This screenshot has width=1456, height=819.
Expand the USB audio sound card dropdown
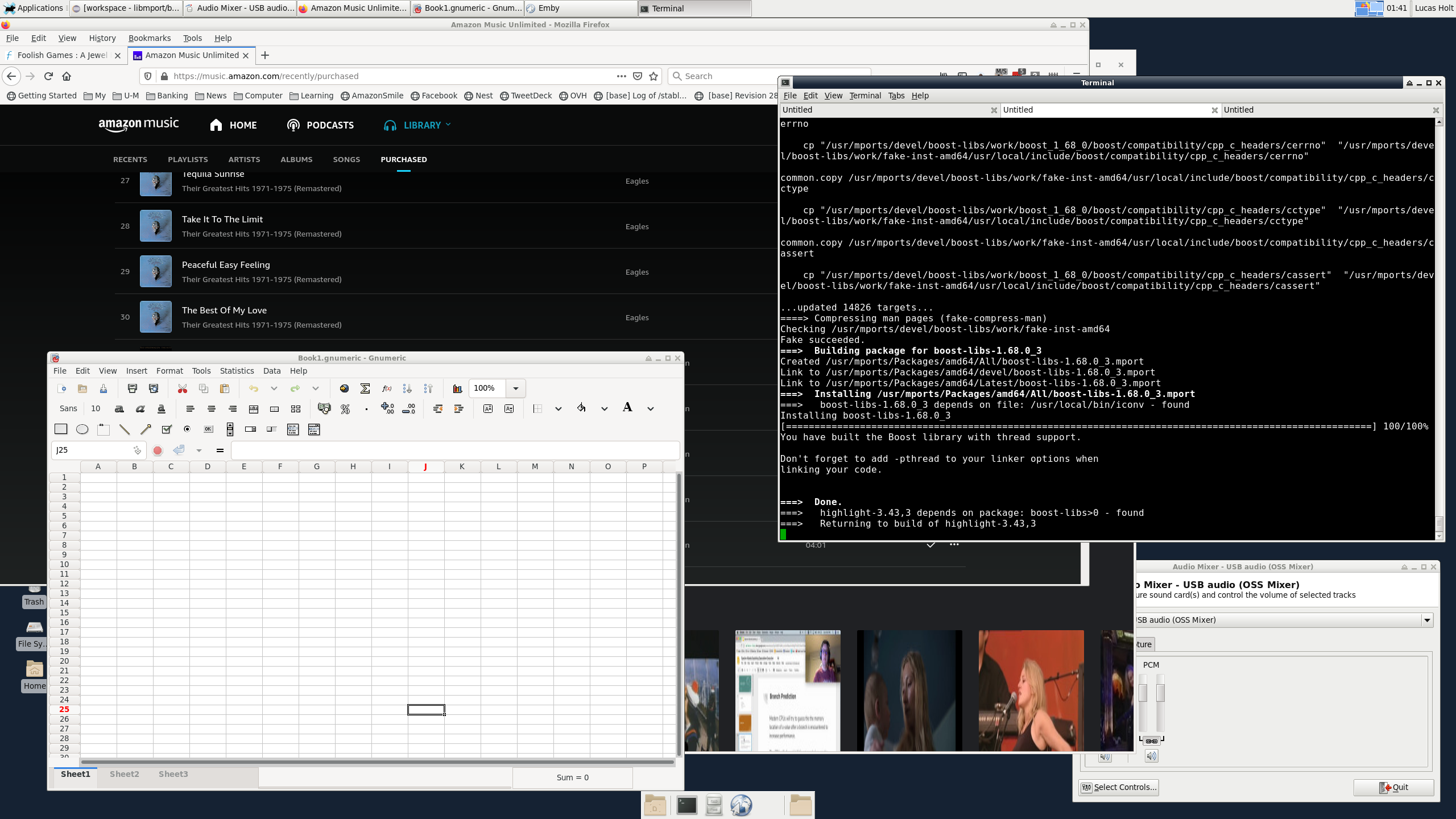1427,620
